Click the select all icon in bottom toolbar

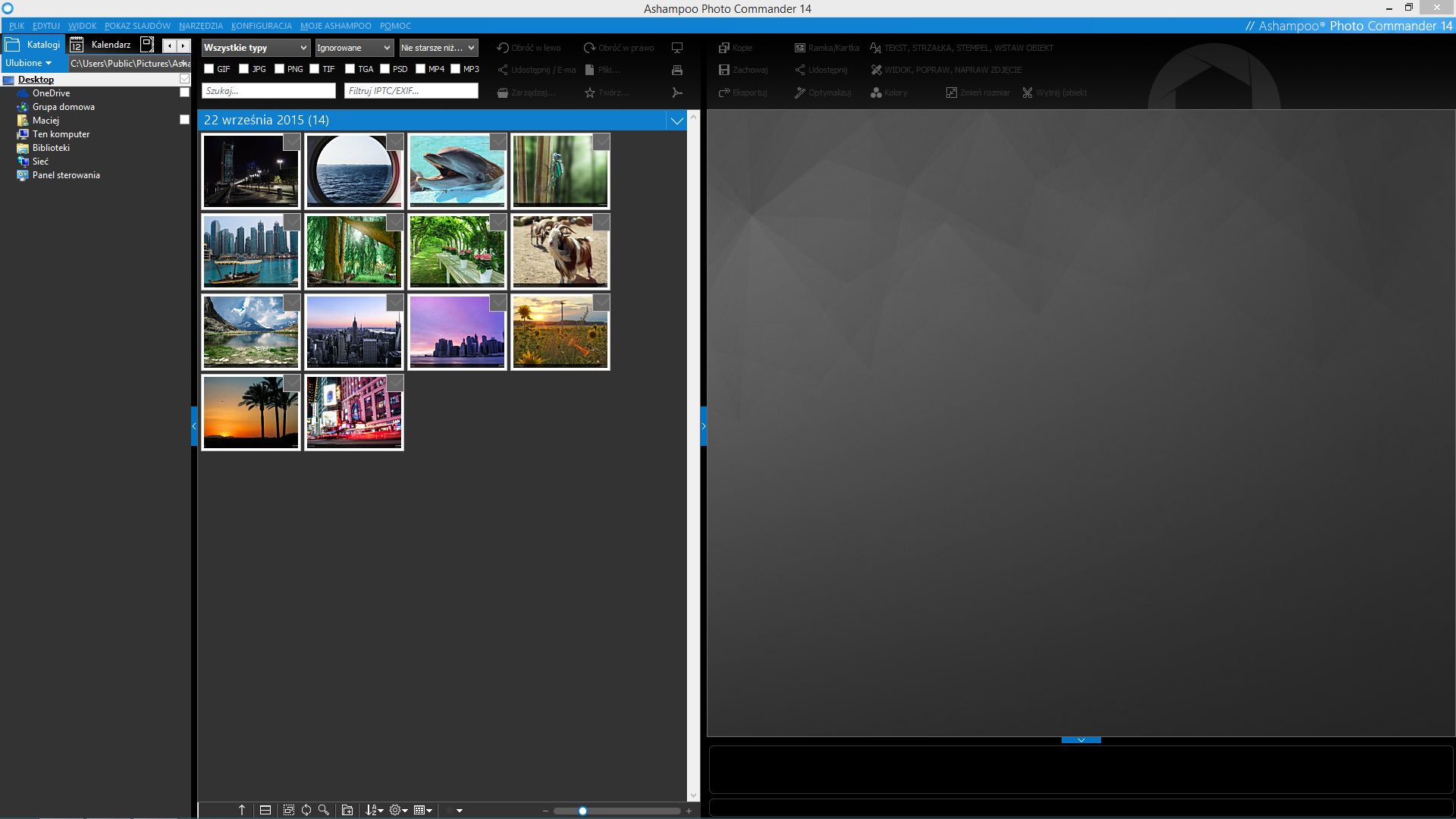[x=288, y=810]
